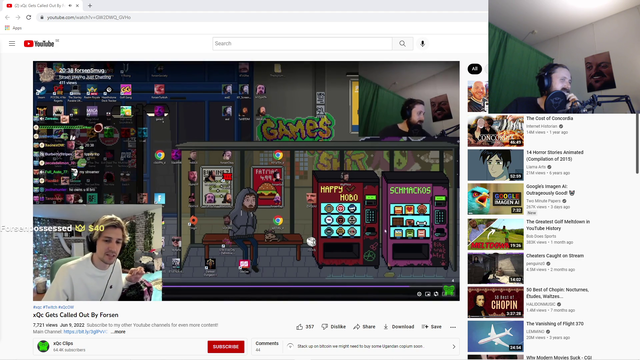Open the video player settings gear
Screen dimensions: 640x360
pos(419,294)
